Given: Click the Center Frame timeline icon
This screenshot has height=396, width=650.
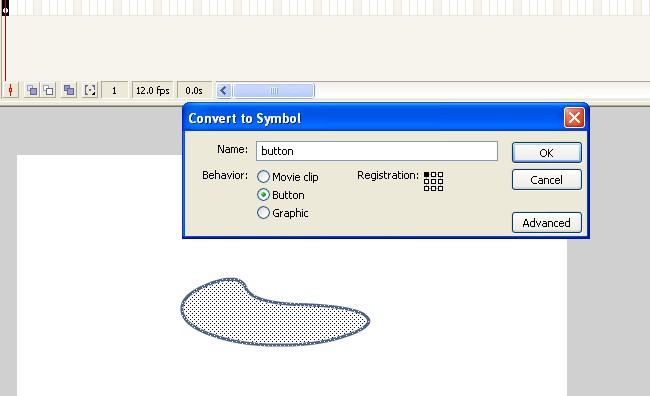Looking at the screenshot, I should point(10,90).
